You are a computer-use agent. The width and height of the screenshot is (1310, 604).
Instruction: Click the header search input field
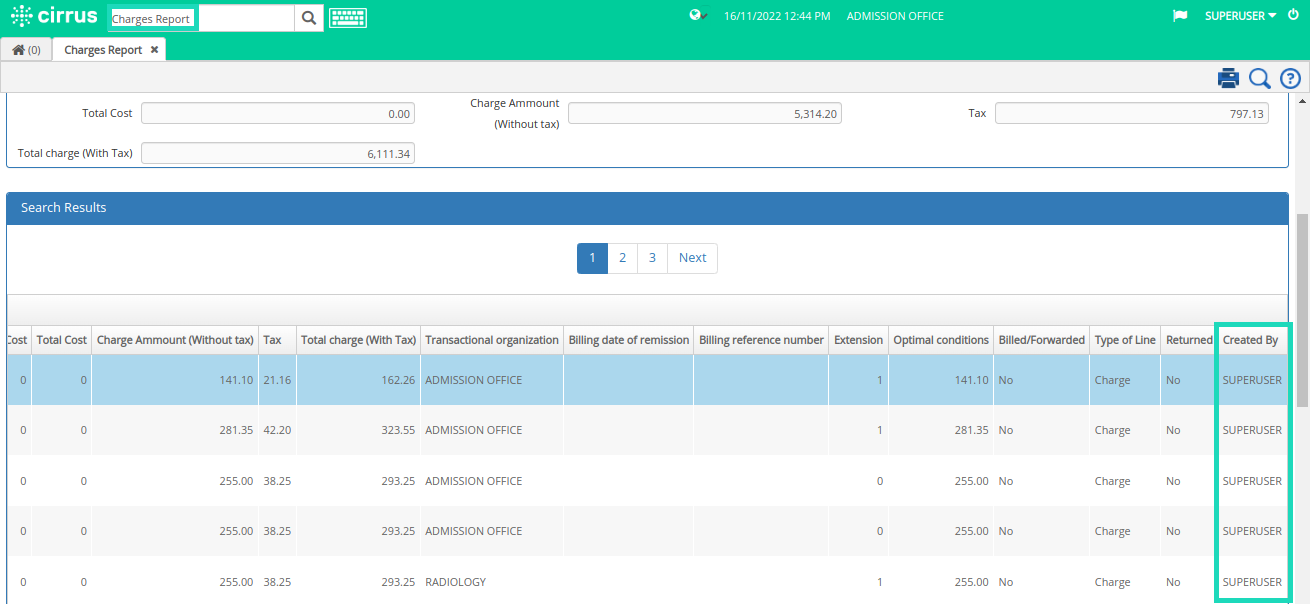245,17
